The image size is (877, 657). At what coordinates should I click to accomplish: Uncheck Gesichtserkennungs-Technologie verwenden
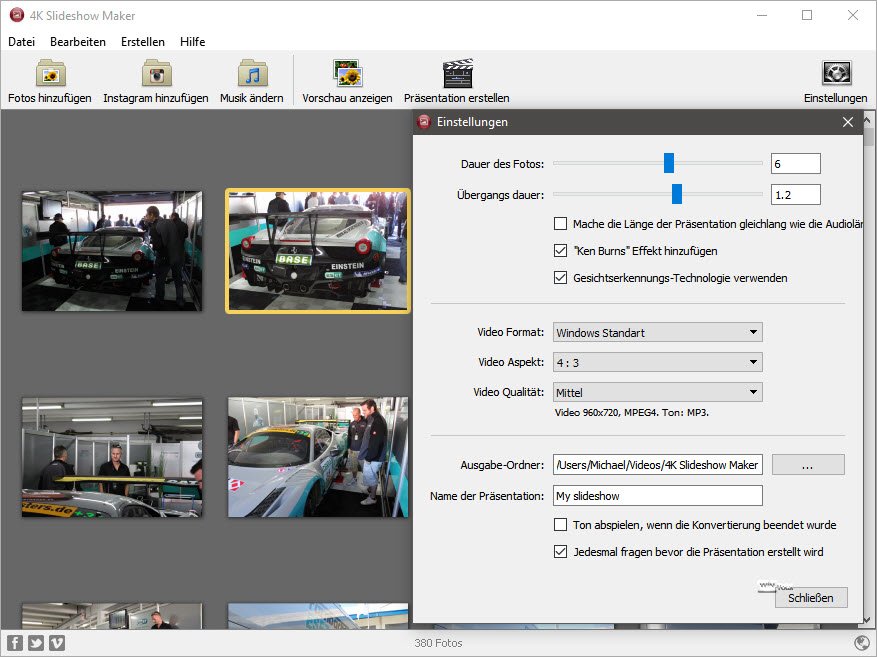(x=561, y=278)
